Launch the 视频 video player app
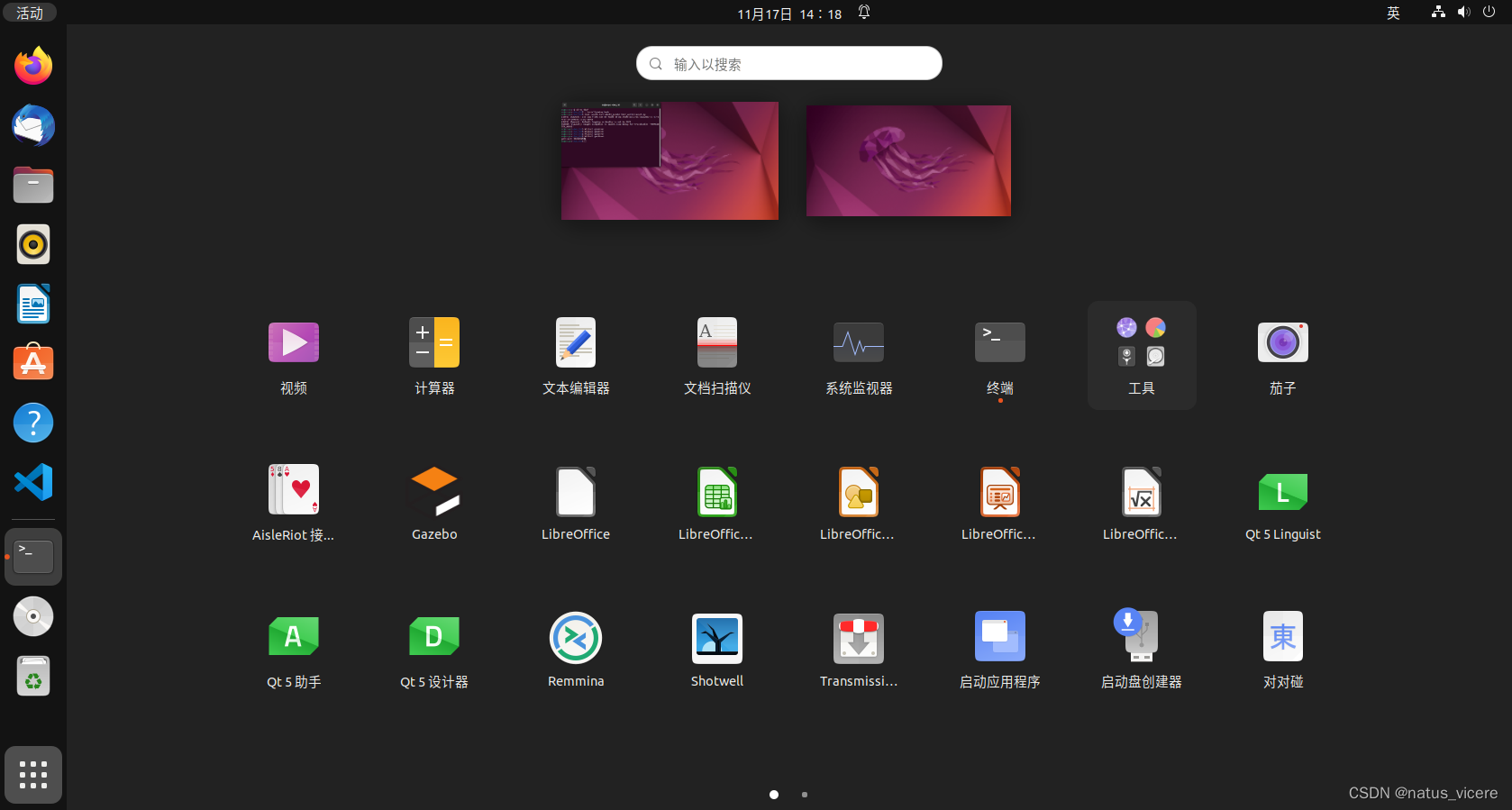1512x810 pixels. coord(294,355)
